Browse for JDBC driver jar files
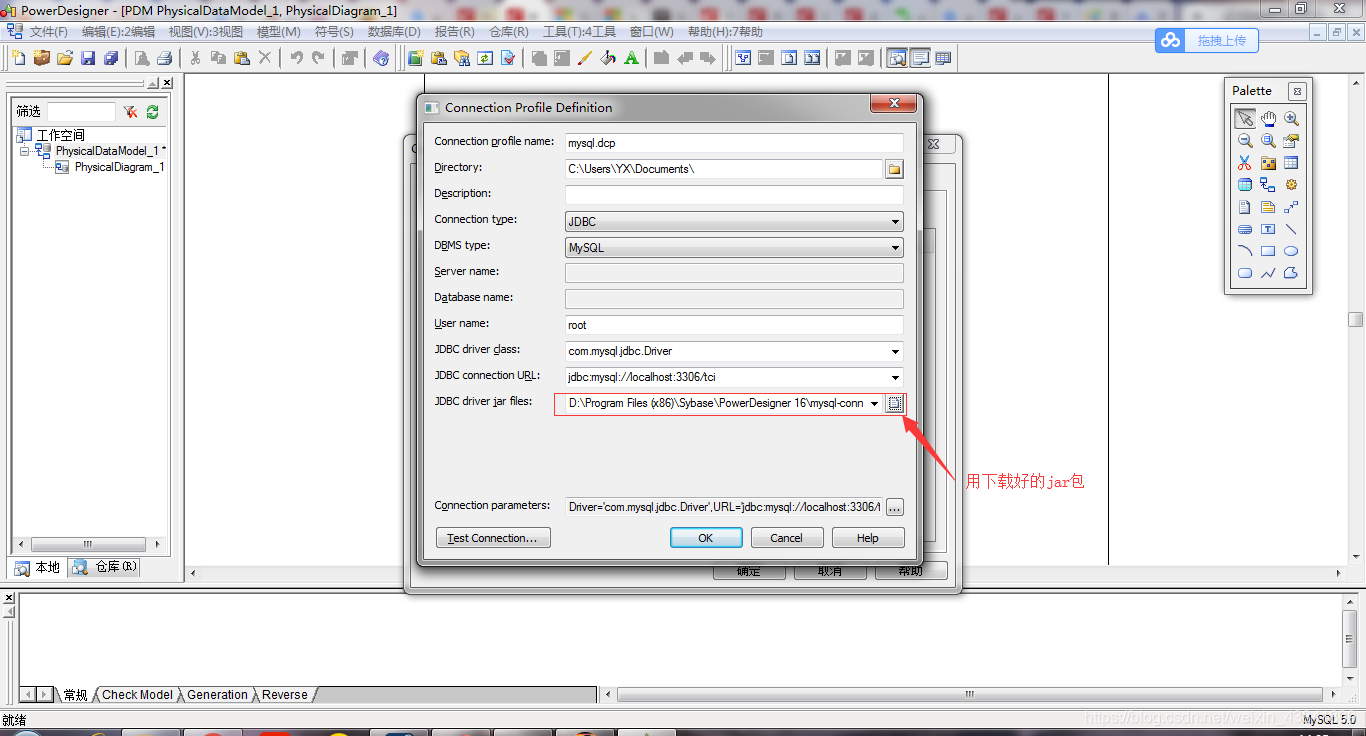The width and height of the screenshot is (1366, 736). click(x=895, y=403)
